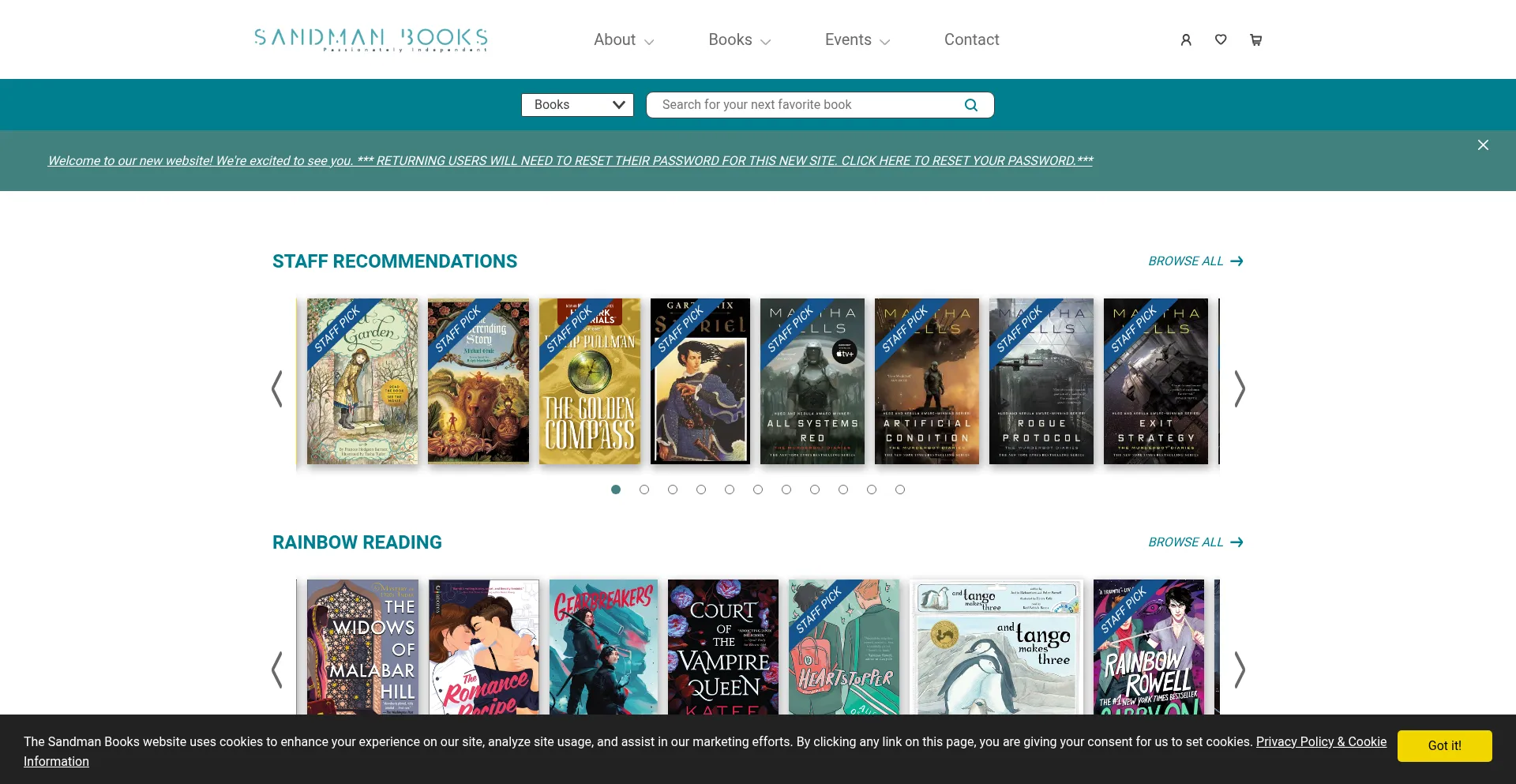The width and height of the screenshot is (1516, 784).
Task: Open the shopping cart icon
Action: pos(1255,39)
